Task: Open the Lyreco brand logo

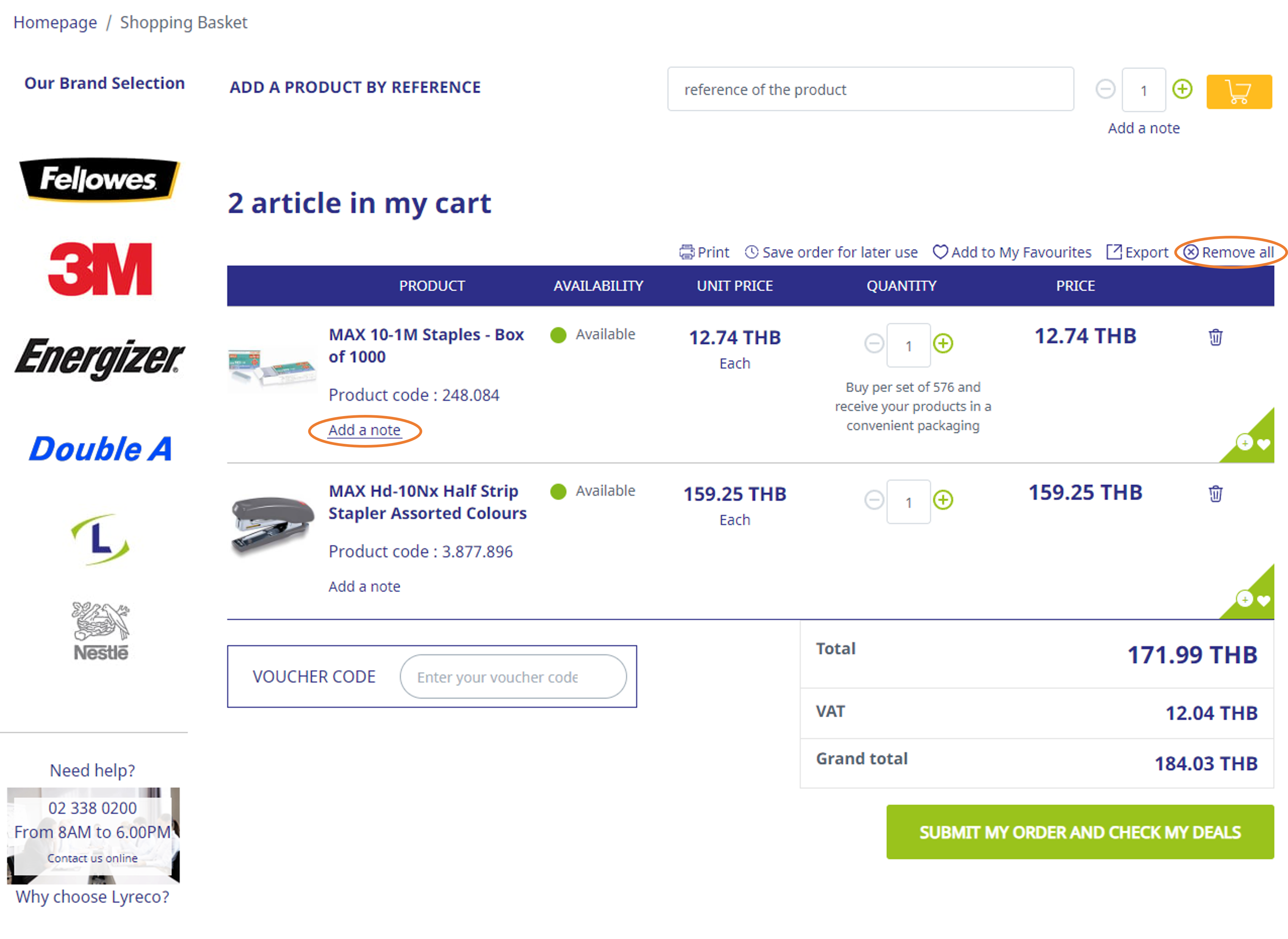Action: pos(100,539)
